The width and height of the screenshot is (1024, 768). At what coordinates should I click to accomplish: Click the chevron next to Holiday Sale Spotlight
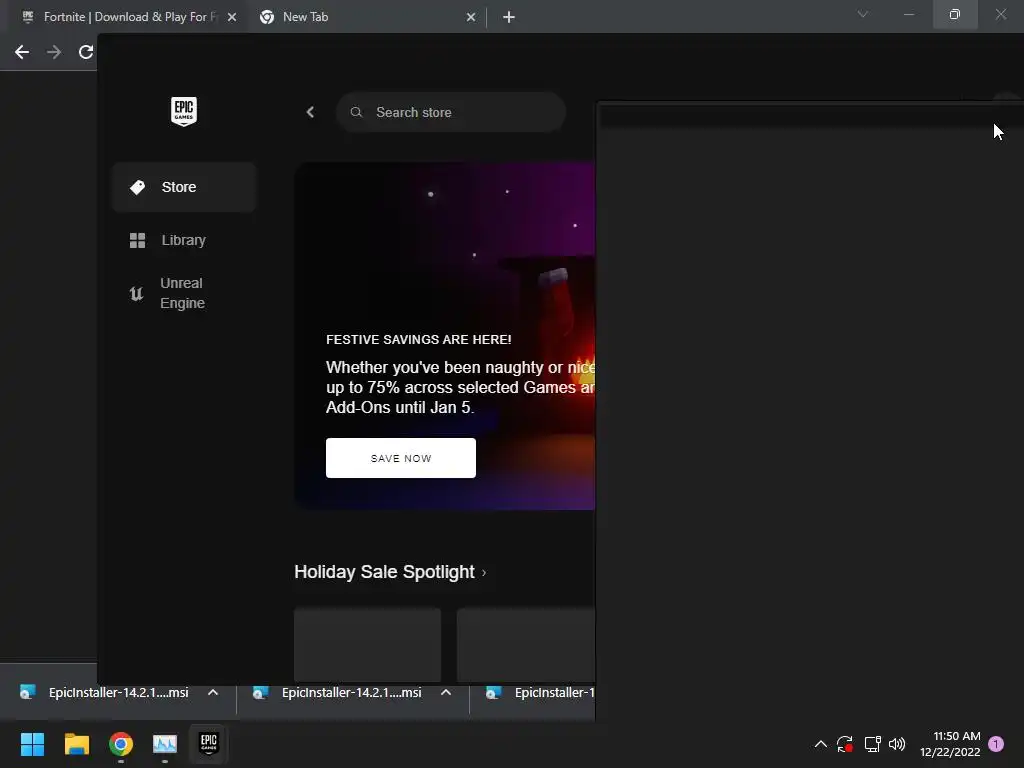point(484,573)
